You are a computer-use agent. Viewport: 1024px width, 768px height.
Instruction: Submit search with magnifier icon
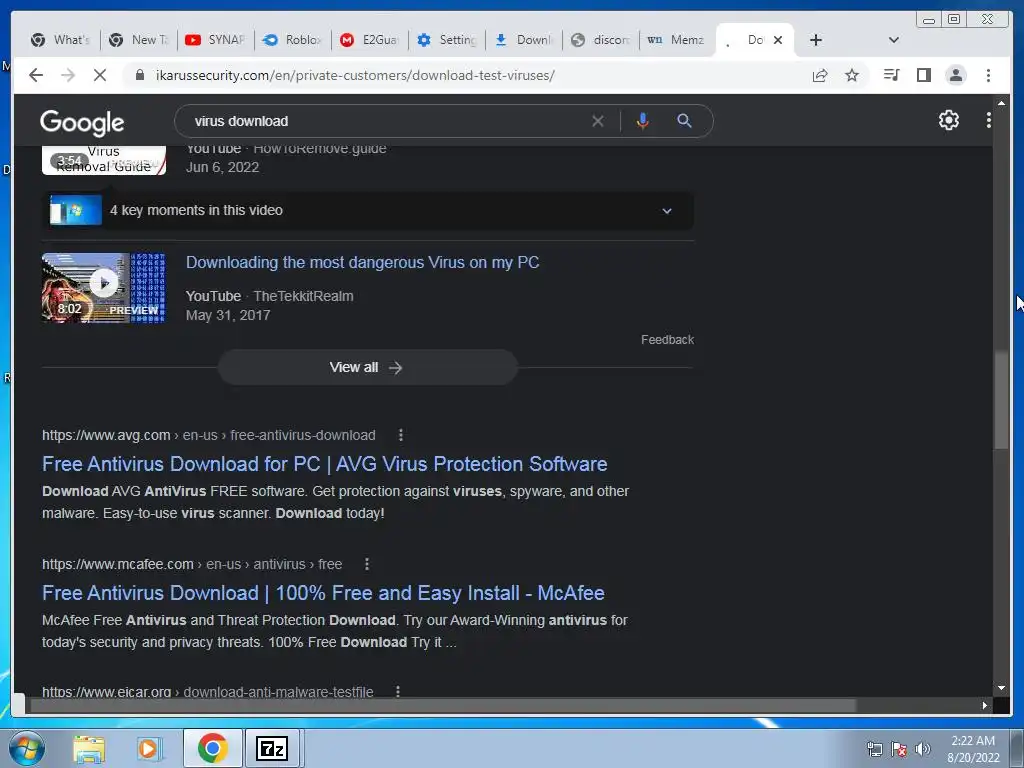[x=684, y=121]
